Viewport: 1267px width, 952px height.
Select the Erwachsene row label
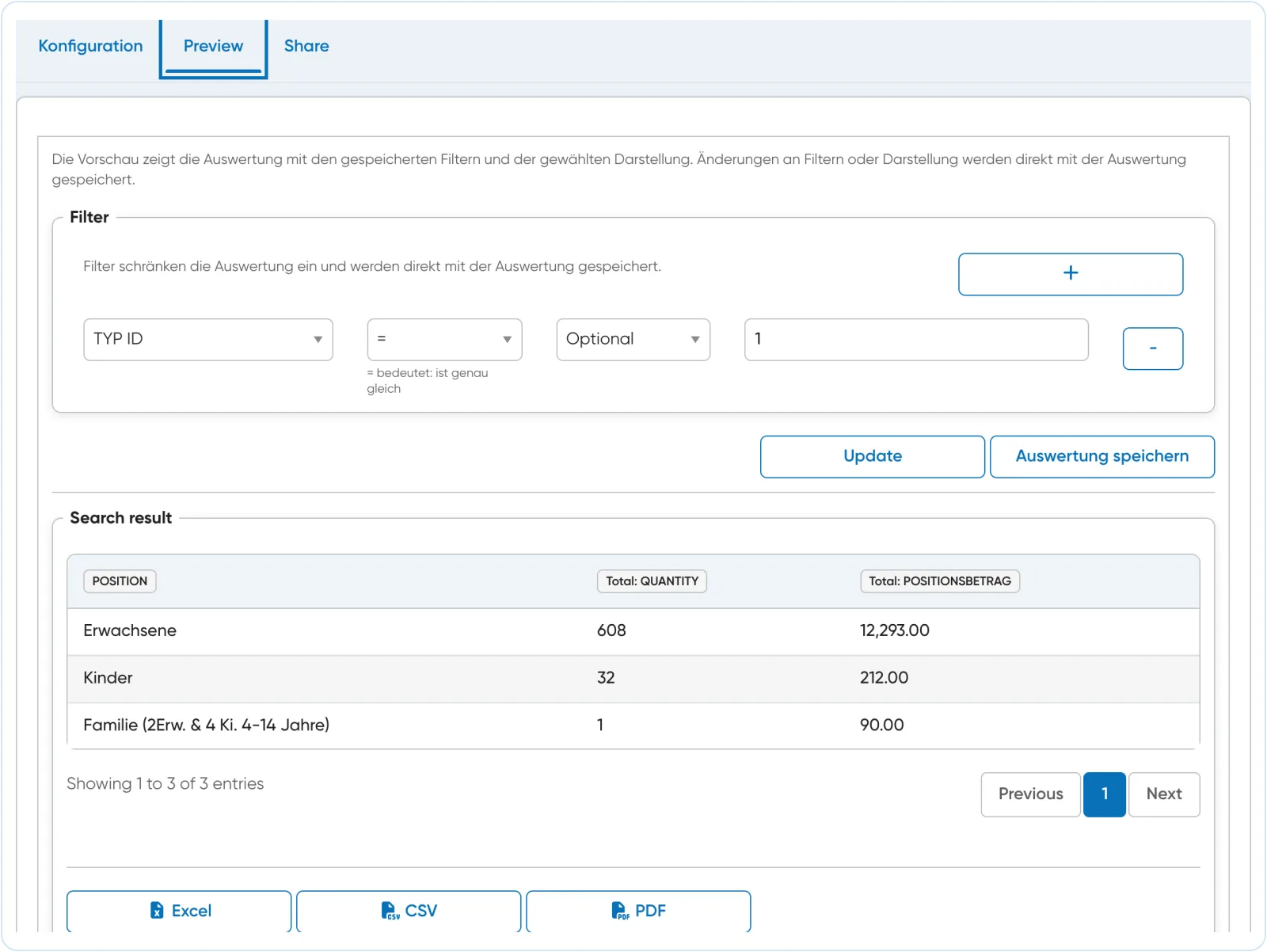click(x=130, y=630)
